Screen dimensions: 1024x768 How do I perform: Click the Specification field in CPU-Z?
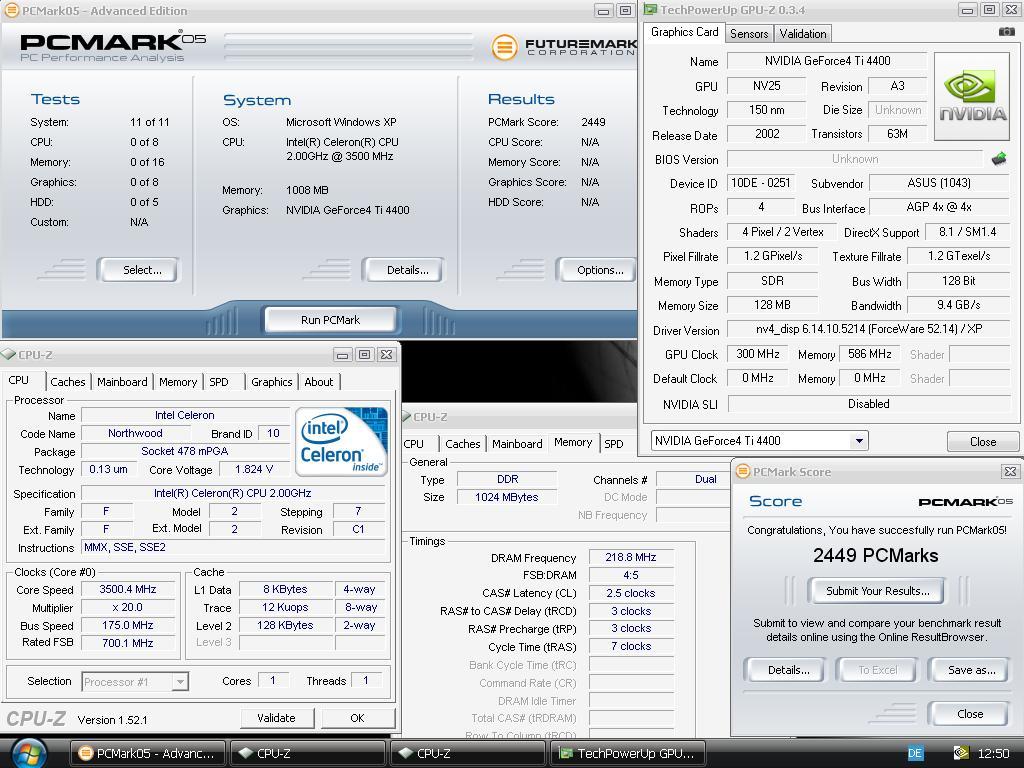(x=232, y=493)
